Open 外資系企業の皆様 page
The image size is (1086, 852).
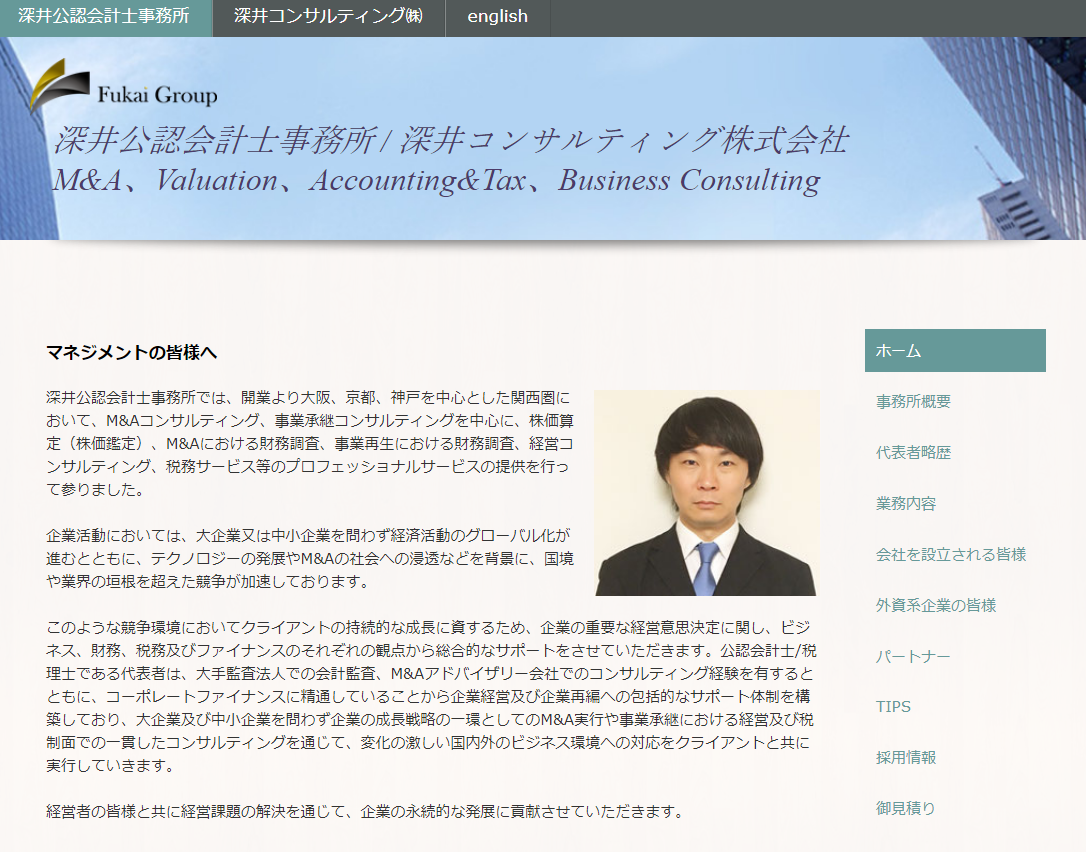pos(936,606)
